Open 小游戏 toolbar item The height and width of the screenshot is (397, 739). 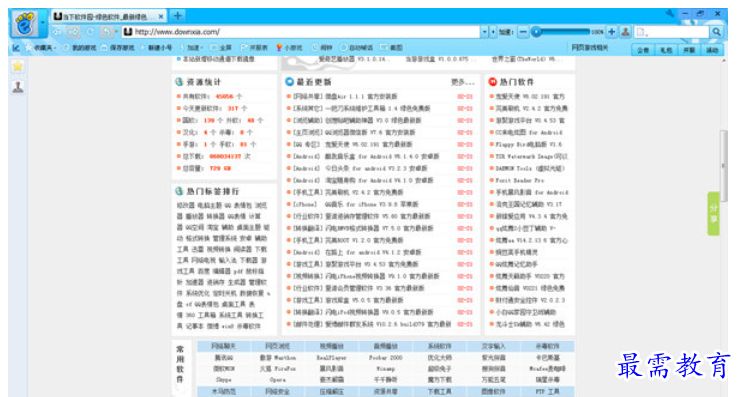tap(289, 48)
